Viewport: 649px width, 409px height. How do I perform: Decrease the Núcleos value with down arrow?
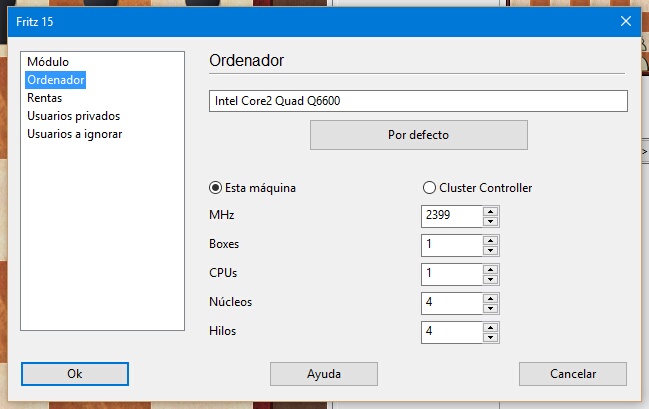[x=490, y=308]
